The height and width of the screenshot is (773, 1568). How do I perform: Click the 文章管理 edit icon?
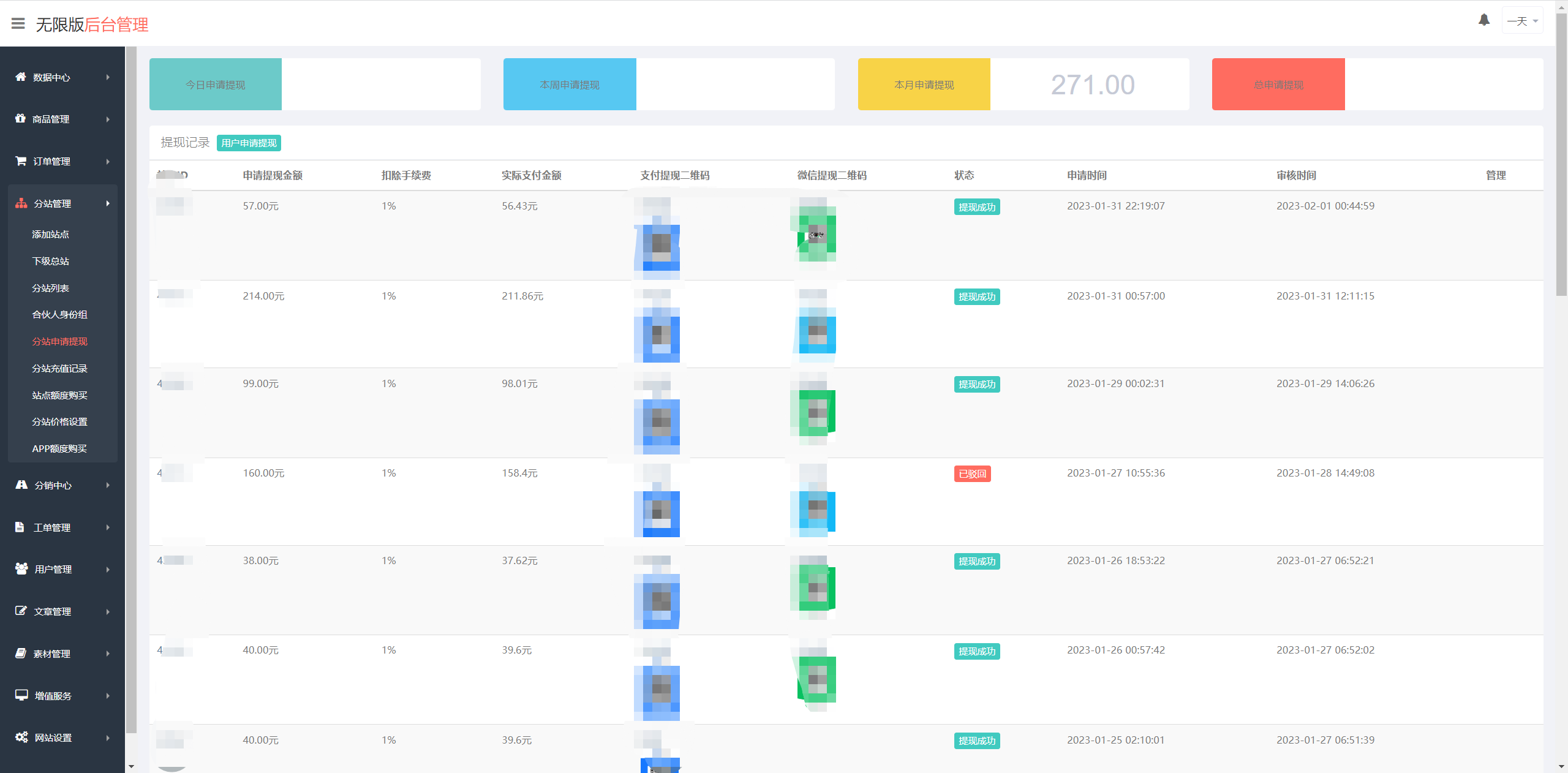tap(21, 611)
